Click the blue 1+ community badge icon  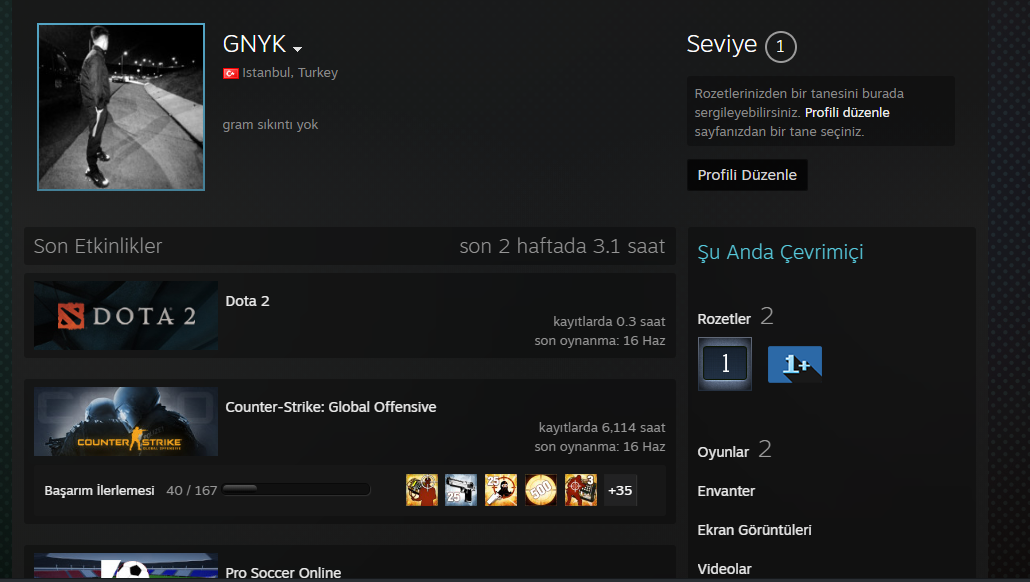click(795, 364)
